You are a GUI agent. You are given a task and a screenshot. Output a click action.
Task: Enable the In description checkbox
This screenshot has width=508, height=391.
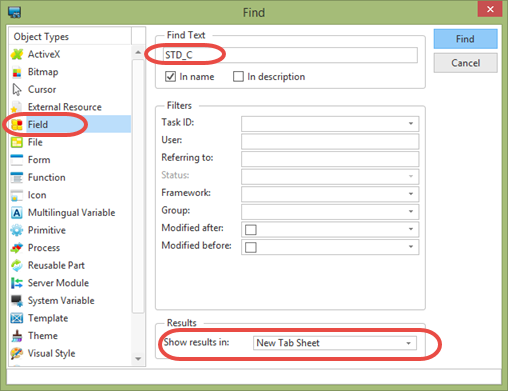(x=238, y=77)
